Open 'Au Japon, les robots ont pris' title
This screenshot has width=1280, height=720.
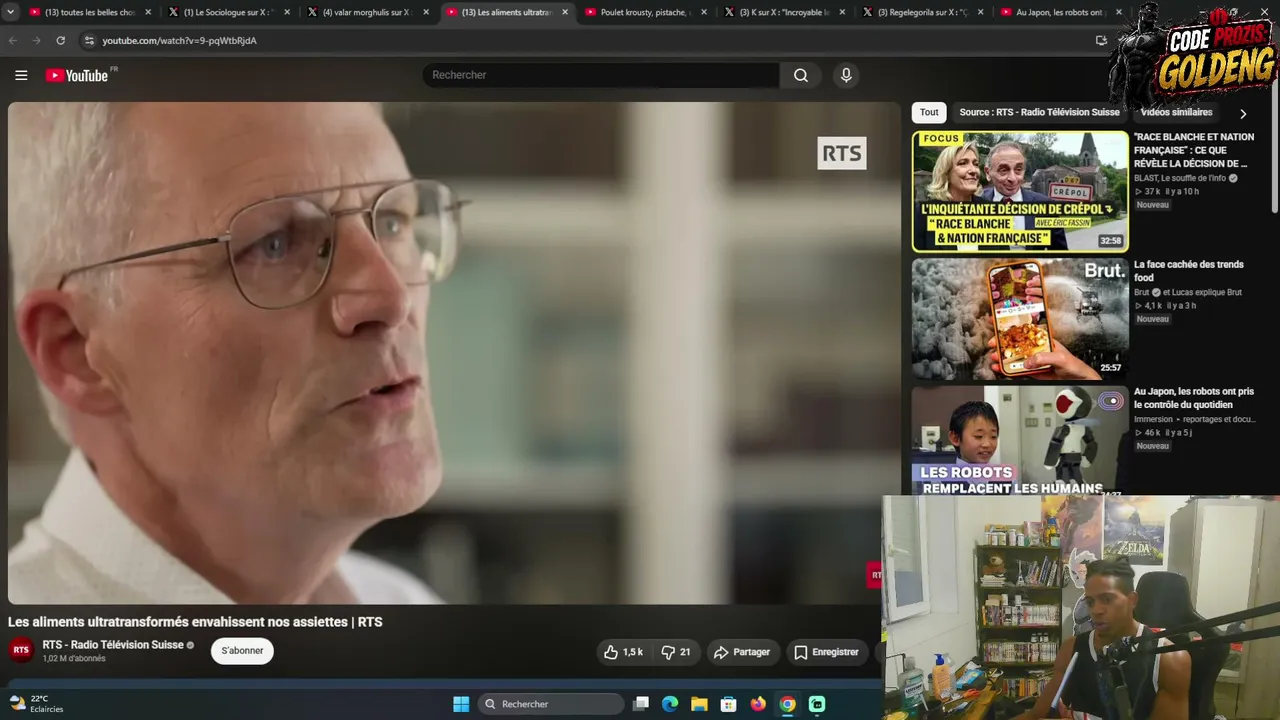[x=1194, y=398]
